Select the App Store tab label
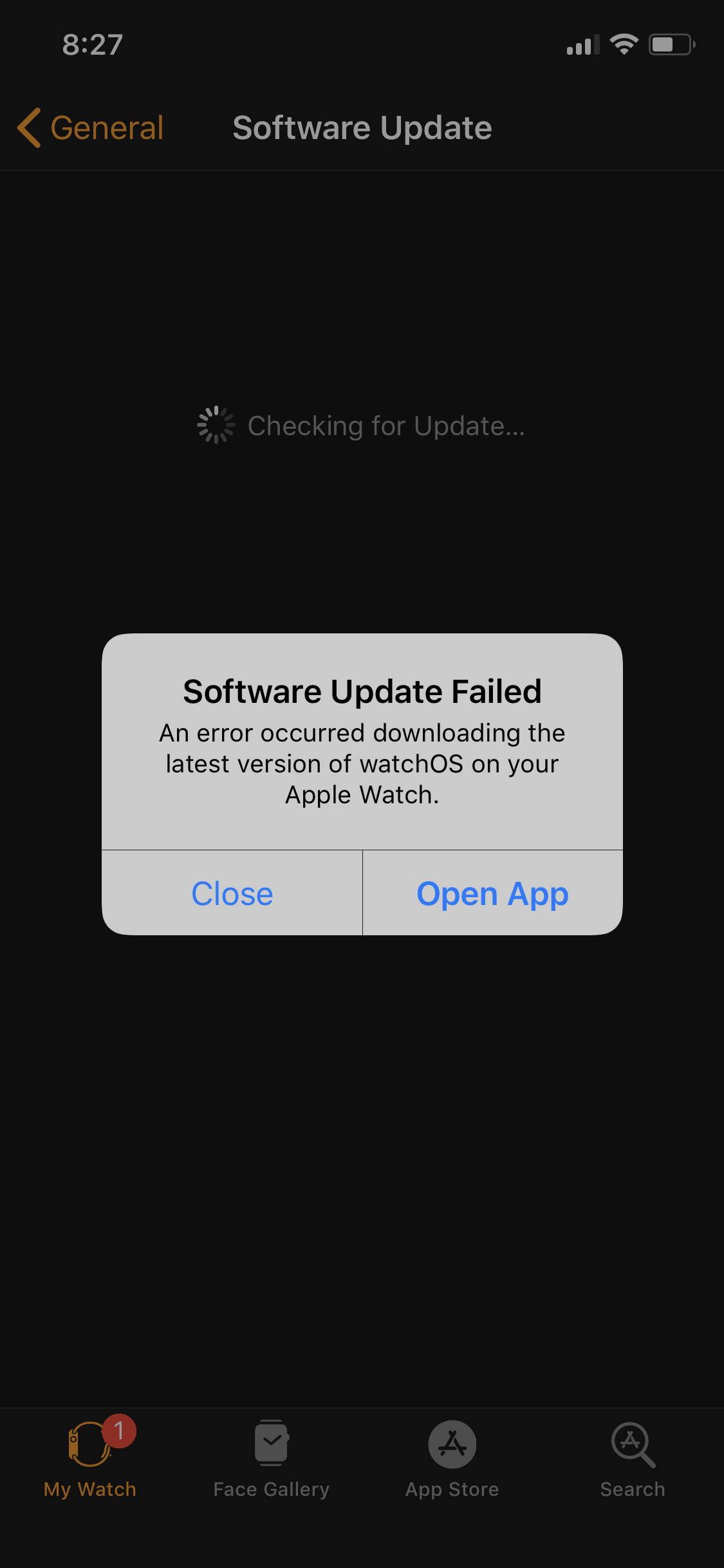 452,1489
